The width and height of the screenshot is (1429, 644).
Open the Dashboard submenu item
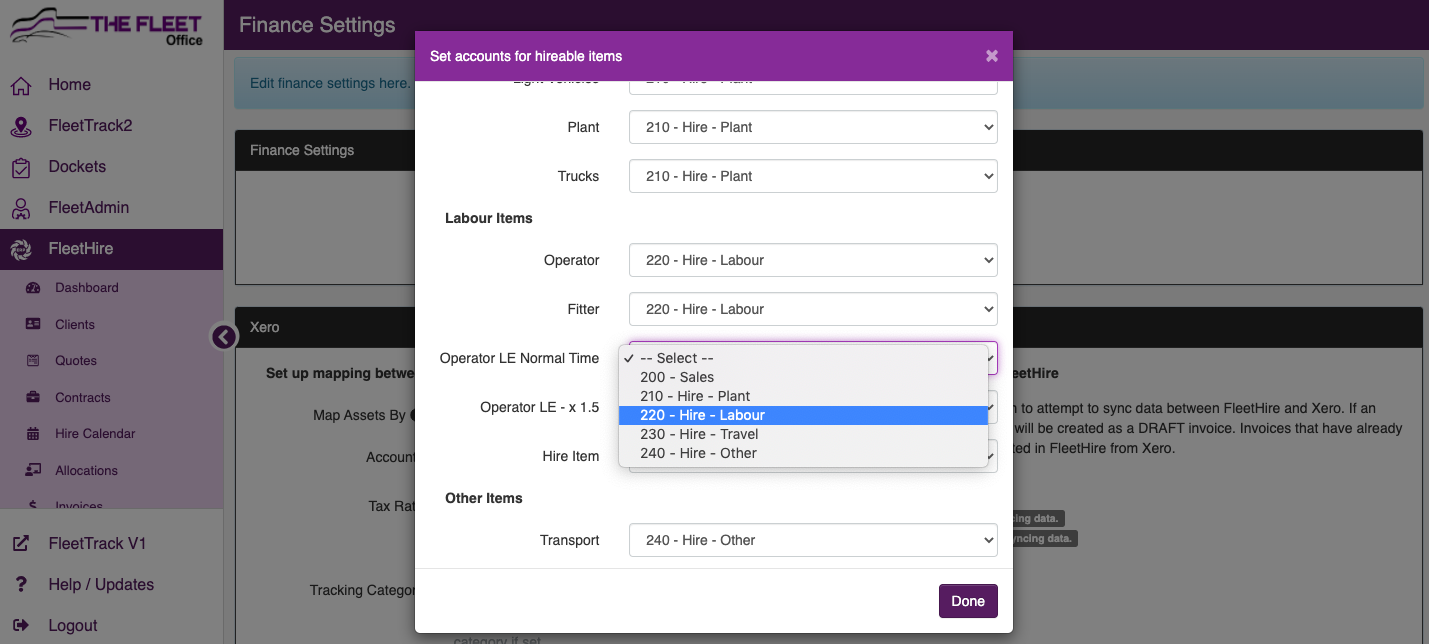87,288
